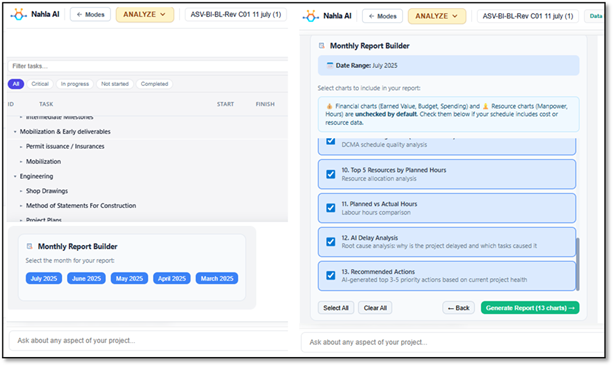Select the ASV-BI-BL-Rev C01 file chip in right panel
The height and width of the screenshot is (366, 614).
[x=527, y=16]
